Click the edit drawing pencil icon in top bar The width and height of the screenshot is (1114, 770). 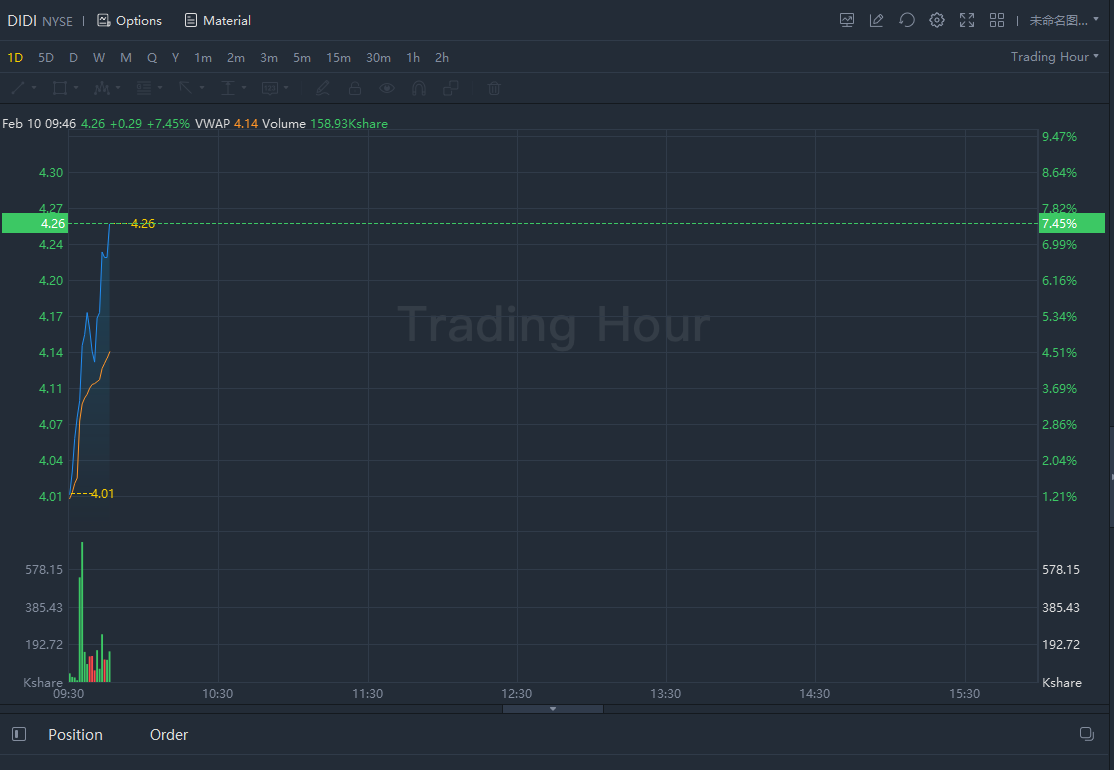coord(877,21)
